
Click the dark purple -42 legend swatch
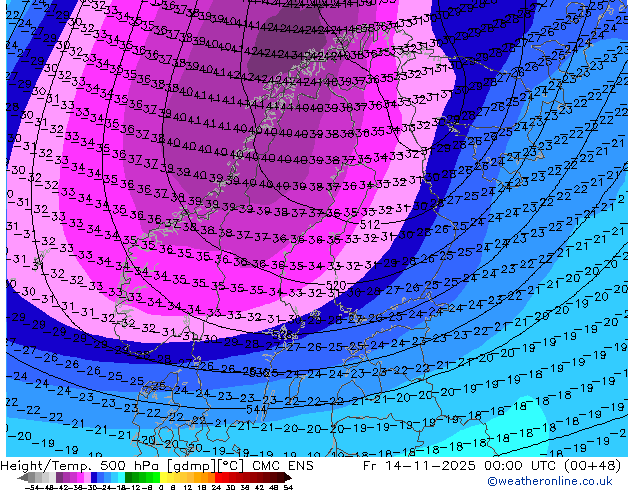[x=59, y=477]
